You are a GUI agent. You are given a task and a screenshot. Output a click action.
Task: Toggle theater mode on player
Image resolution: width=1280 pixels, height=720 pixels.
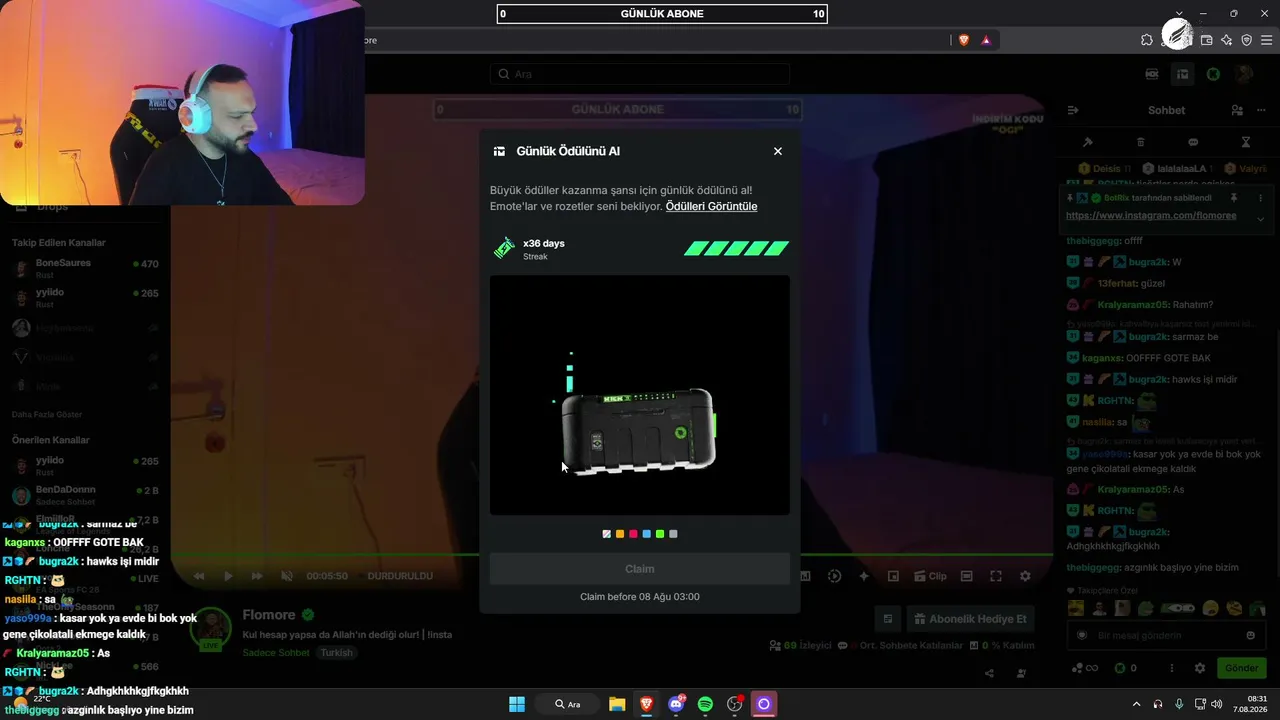(966, 576)
